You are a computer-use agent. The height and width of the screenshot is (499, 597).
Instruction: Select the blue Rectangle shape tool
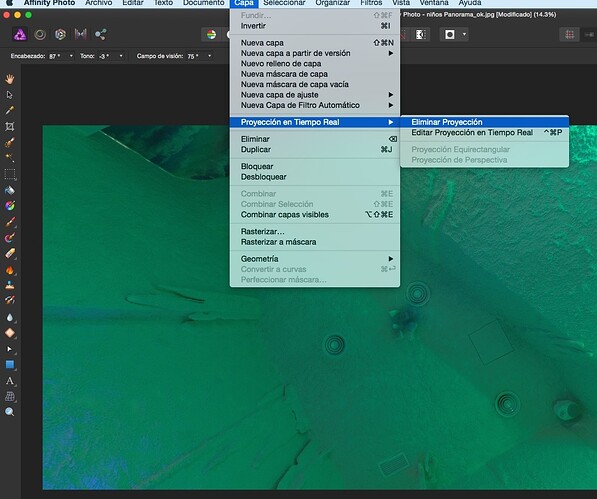tap(10, 365)
